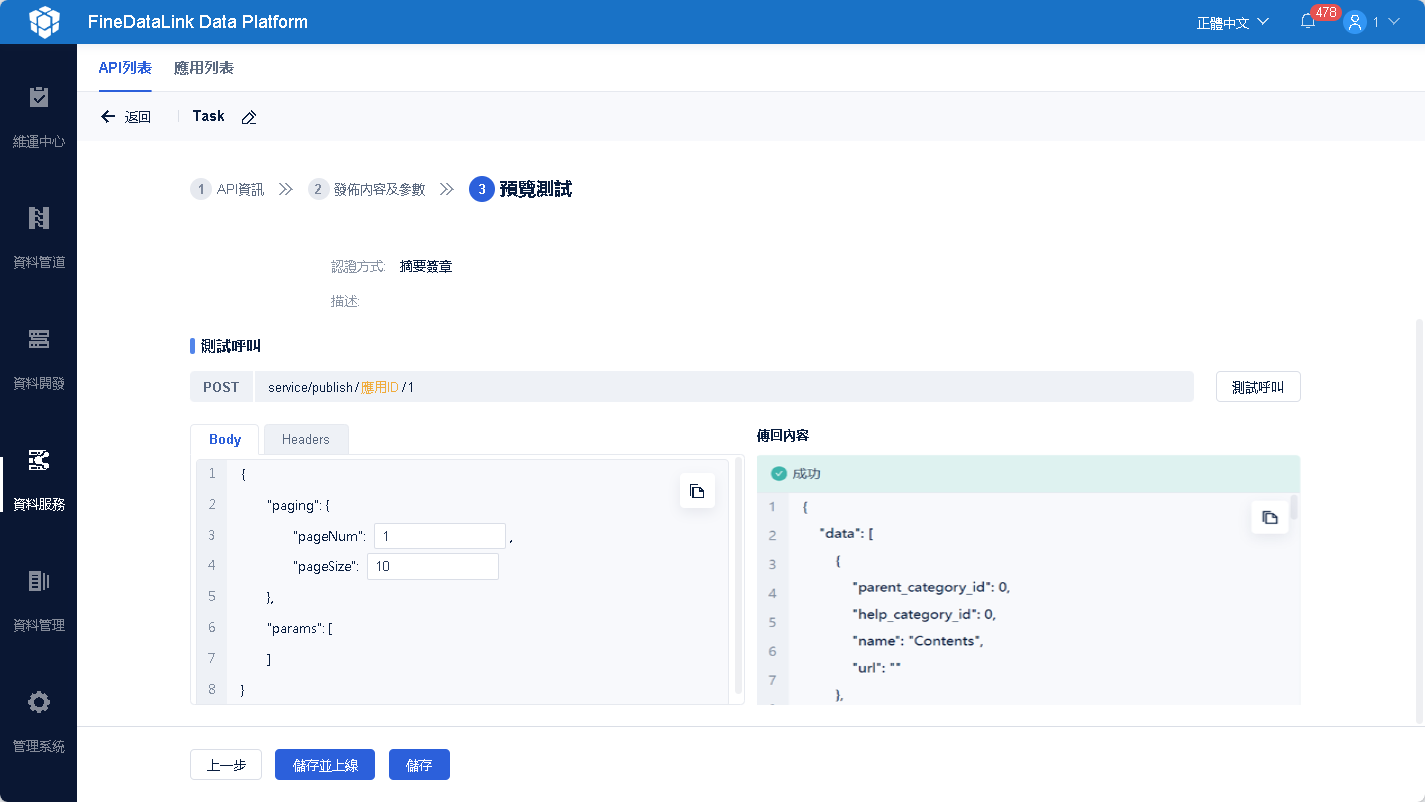Expand the user account chevron
The image size is (1425, 802).
[1394, 22]
